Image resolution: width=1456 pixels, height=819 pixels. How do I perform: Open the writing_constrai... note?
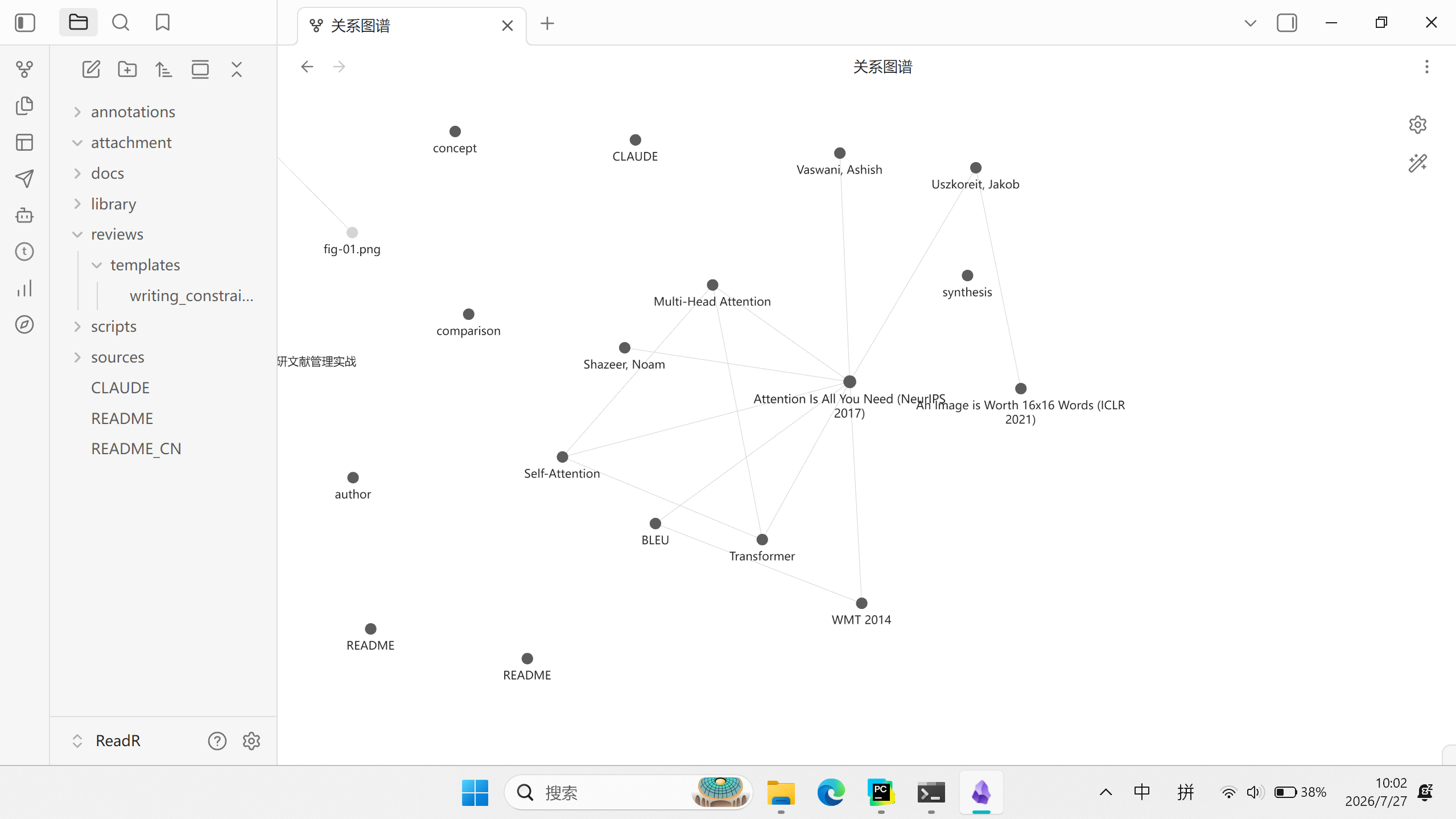pos(191,295)
